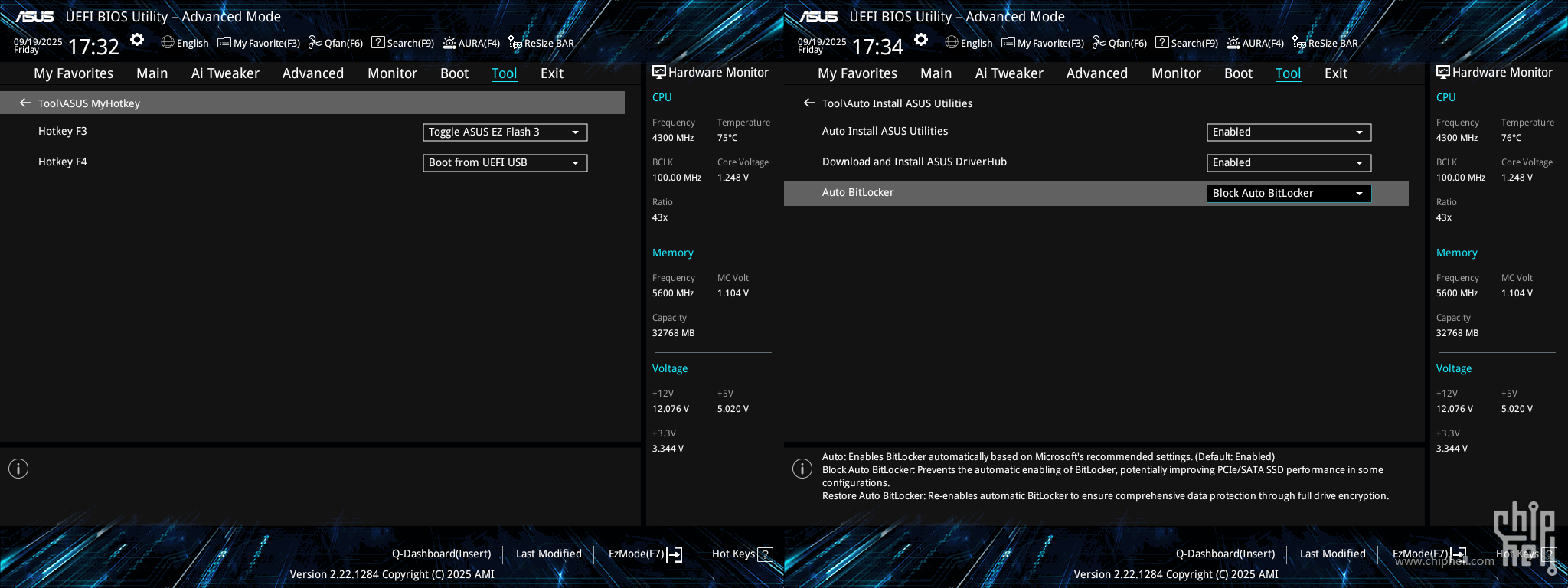Open Search(F9) in right window
This screenshot has width=1568, height=588.
tap(1187, 43)
